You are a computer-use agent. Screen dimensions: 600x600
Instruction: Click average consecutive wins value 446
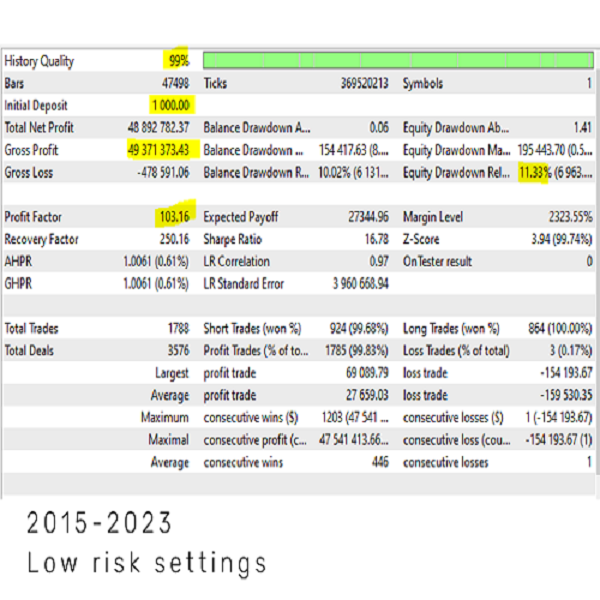point(380,462)
